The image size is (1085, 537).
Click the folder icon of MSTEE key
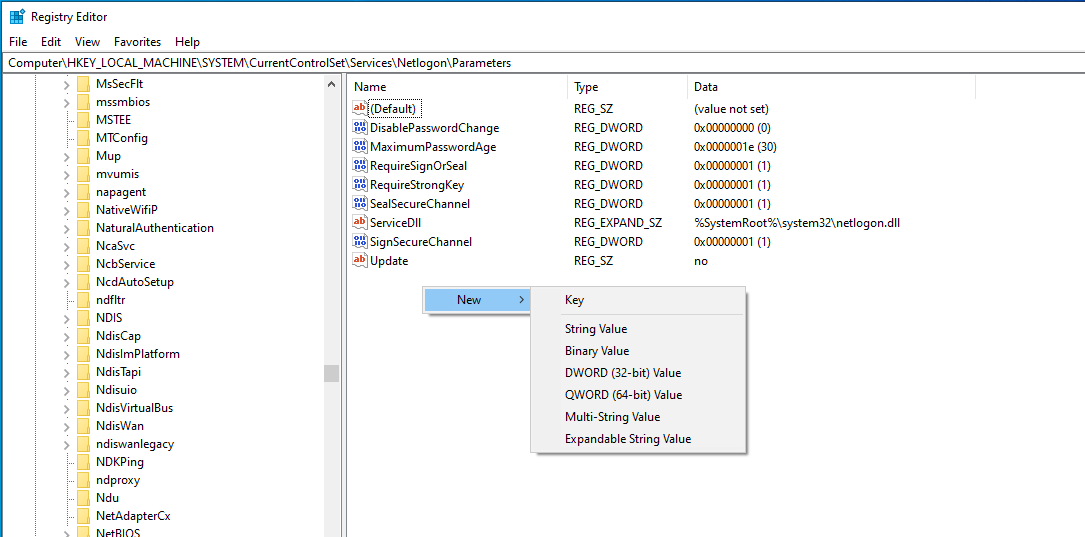pos(84,120)
